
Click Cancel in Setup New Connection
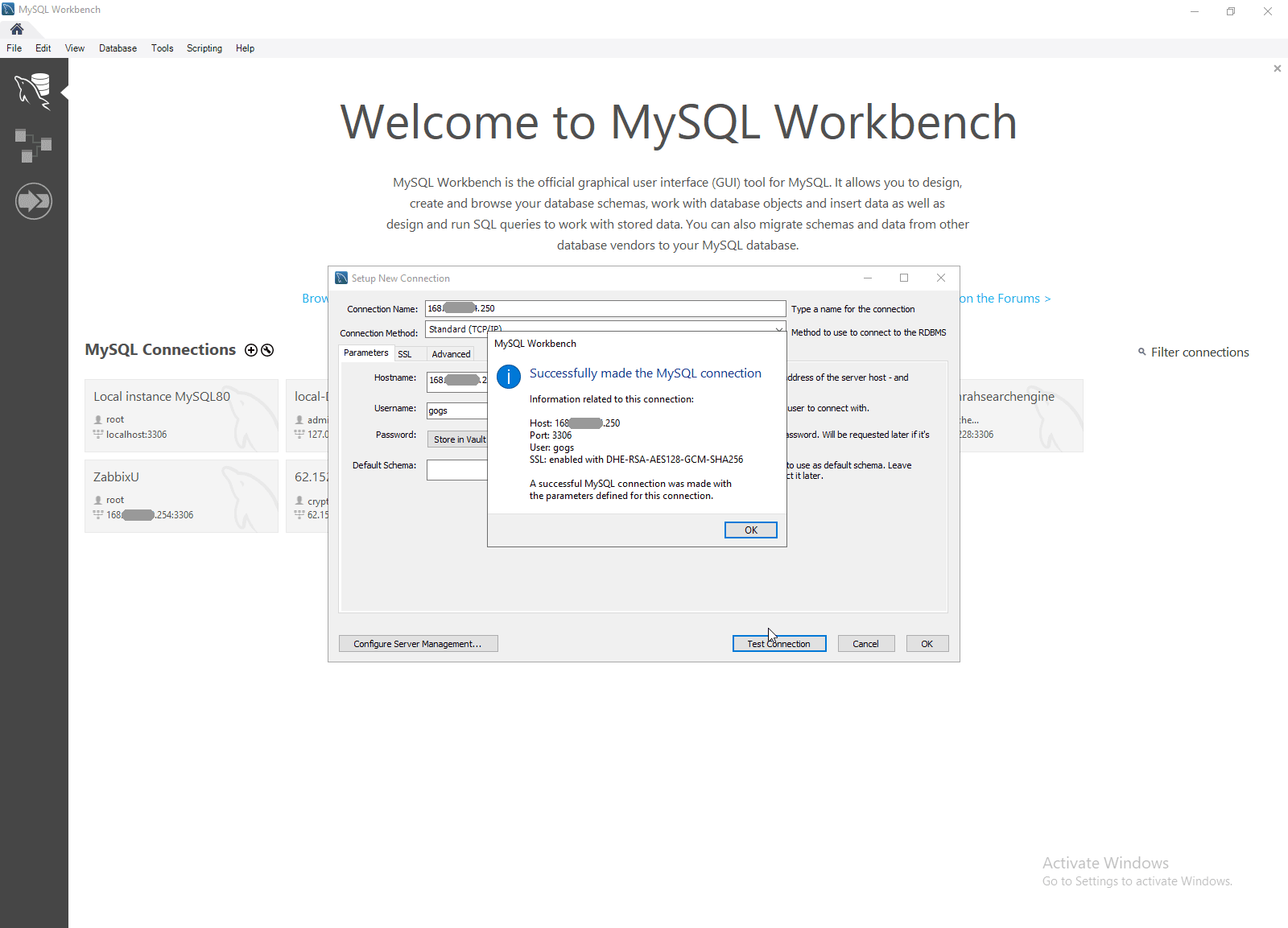(x=866, y=644)
